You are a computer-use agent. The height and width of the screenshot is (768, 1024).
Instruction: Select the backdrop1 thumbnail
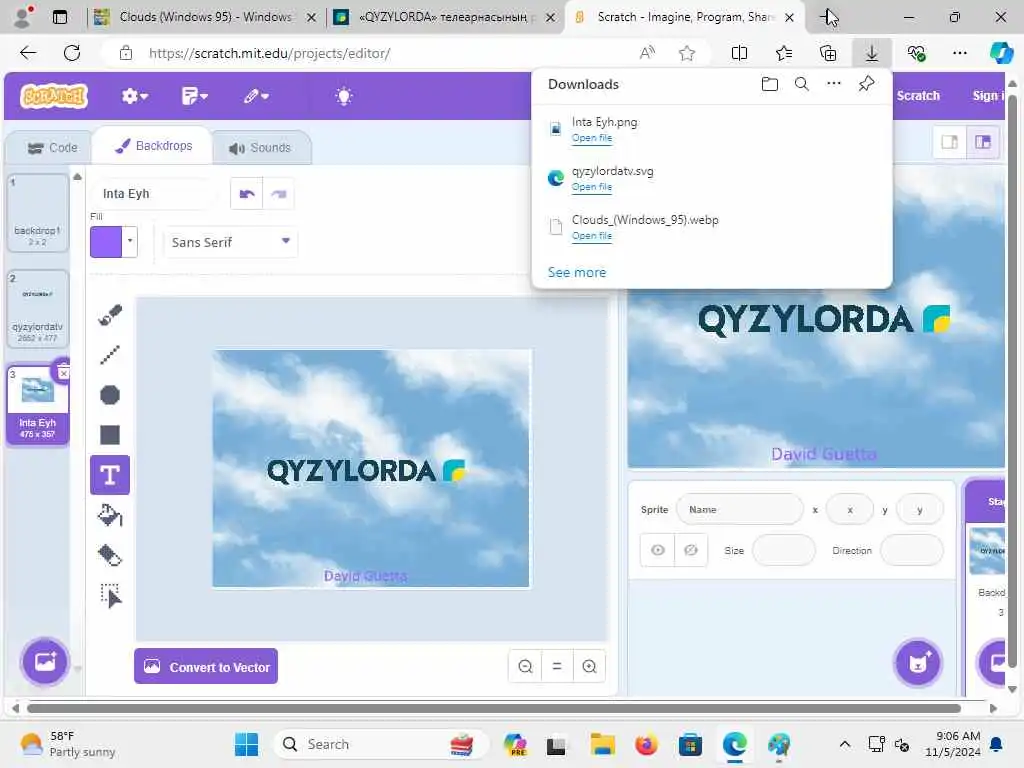click(38, 213)
